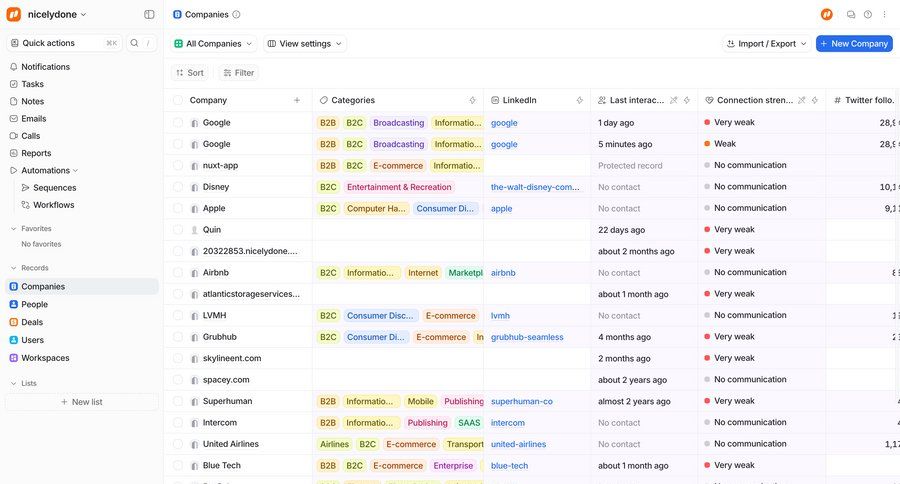Open Notifications in the sidebar
The image size is (900, 484).
coord(82,67)
